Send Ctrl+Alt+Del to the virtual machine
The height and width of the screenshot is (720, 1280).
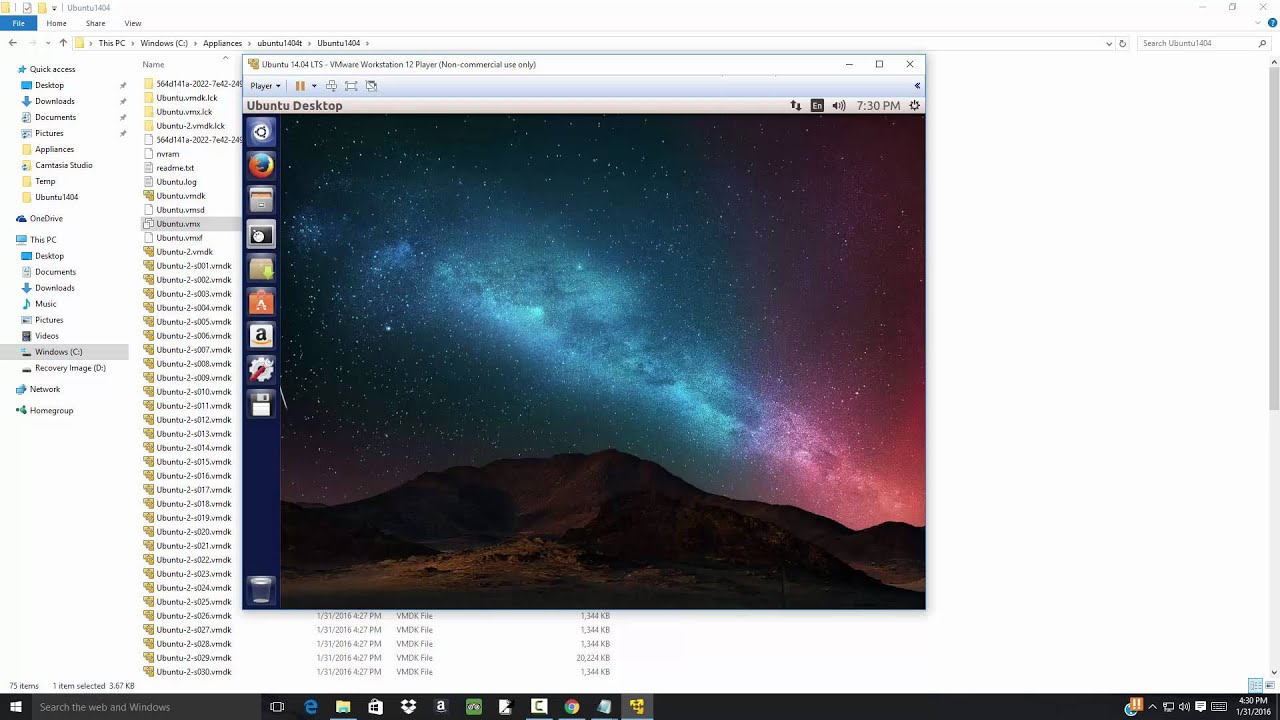pos(331,86)
